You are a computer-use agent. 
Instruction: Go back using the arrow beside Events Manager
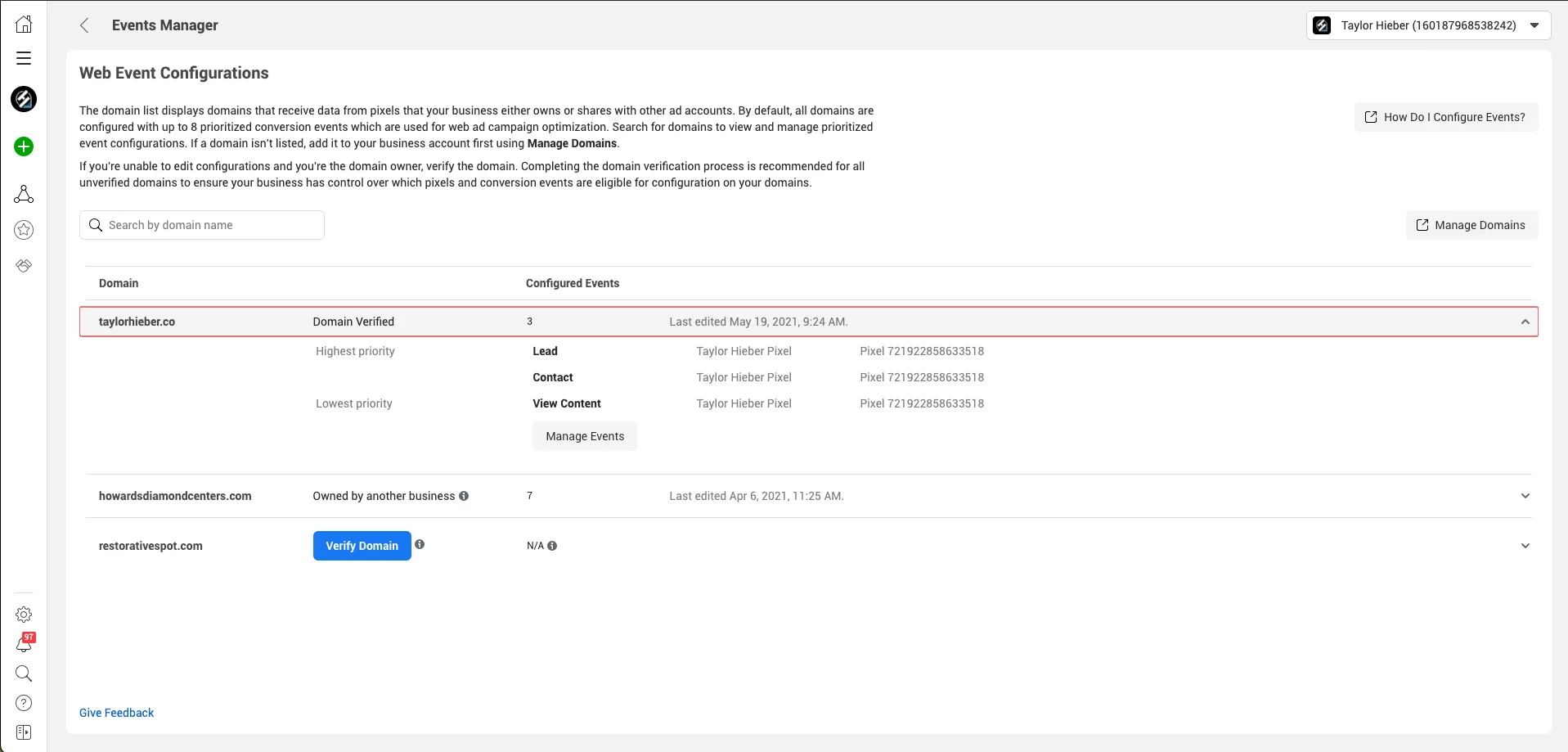pyautogui.click(x=84, y=25)
